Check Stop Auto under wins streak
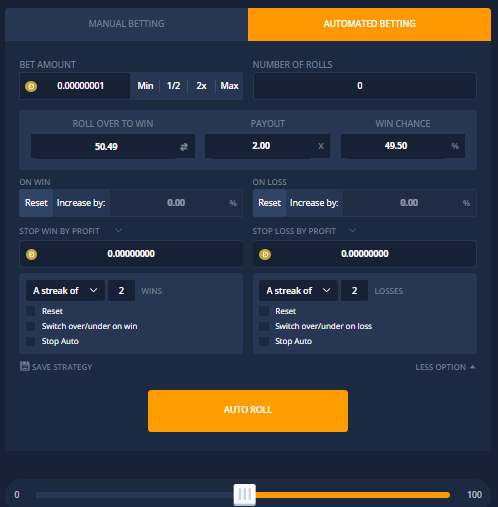498x507 pixels. (31, 341)
